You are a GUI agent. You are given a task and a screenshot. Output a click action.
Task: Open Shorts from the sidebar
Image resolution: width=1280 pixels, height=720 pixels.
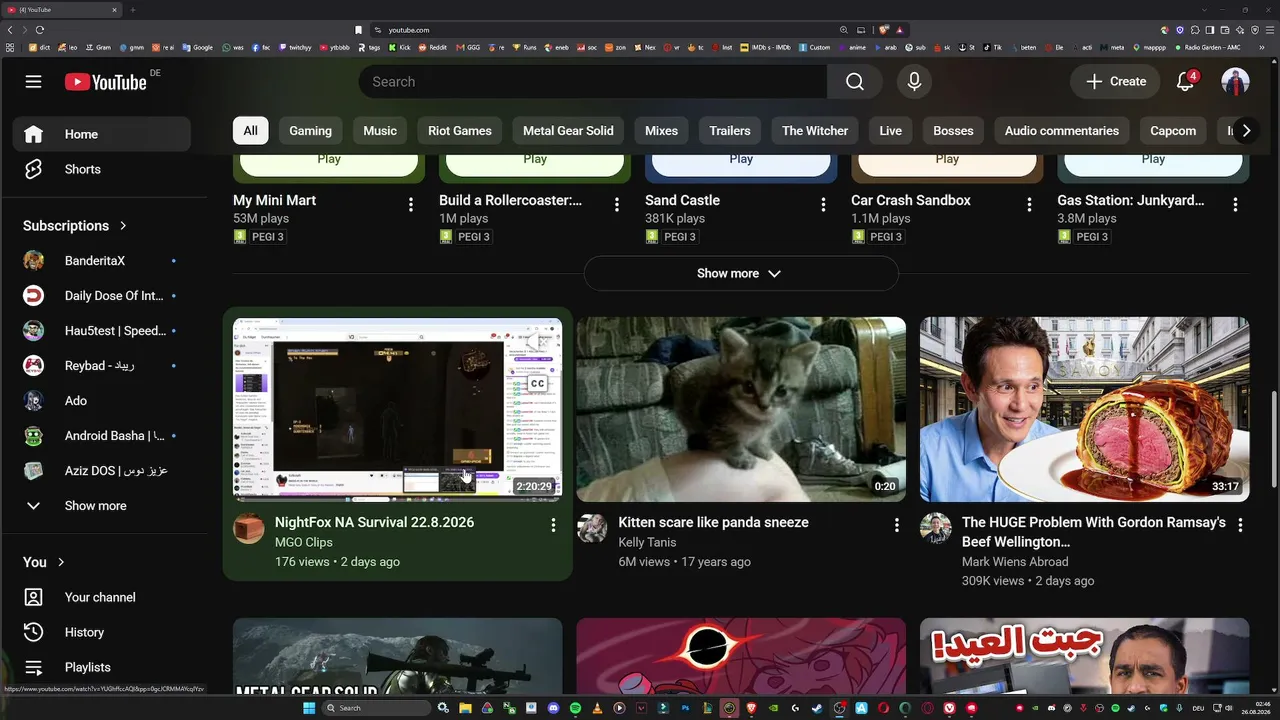[101, 169]
